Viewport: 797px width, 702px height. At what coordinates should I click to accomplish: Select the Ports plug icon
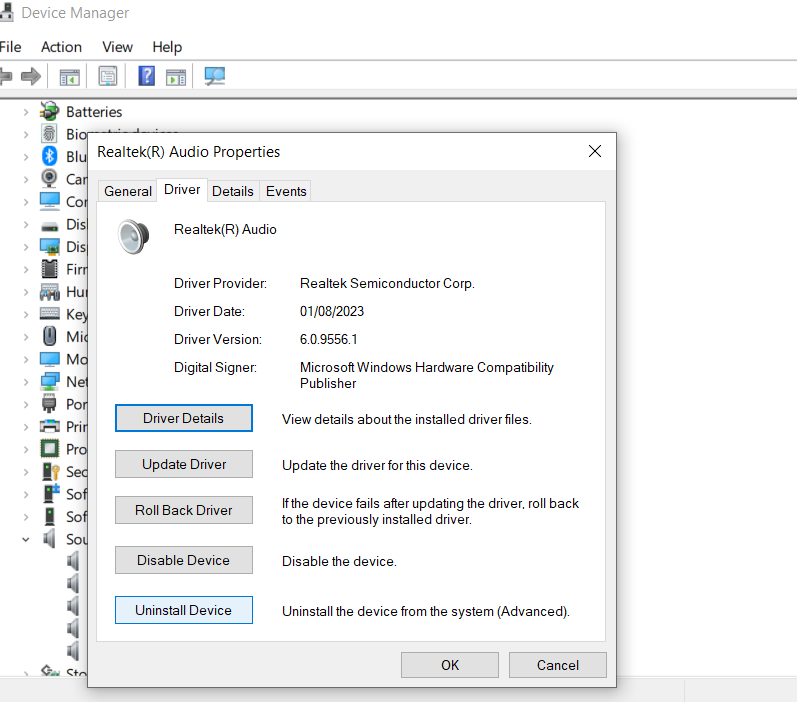(x=49, y=403)
